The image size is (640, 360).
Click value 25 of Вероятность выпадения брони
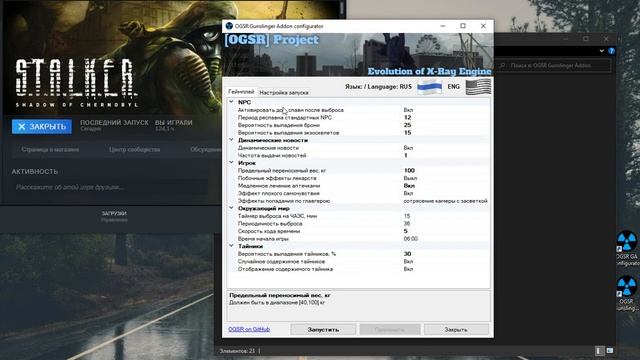(x=407, y=125)
